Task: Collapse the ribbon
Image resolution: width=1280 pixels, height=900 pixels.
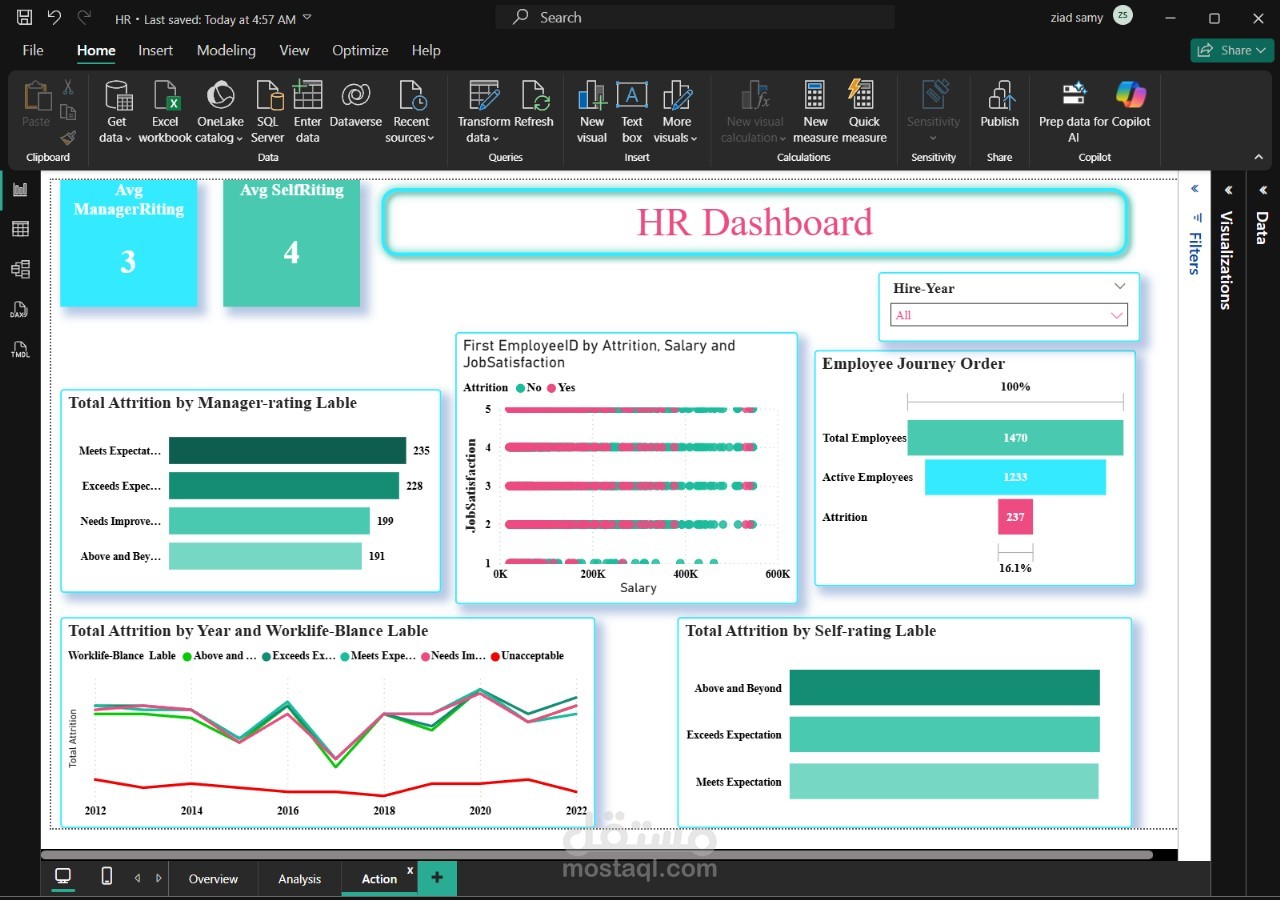Action: (1258, 157)
